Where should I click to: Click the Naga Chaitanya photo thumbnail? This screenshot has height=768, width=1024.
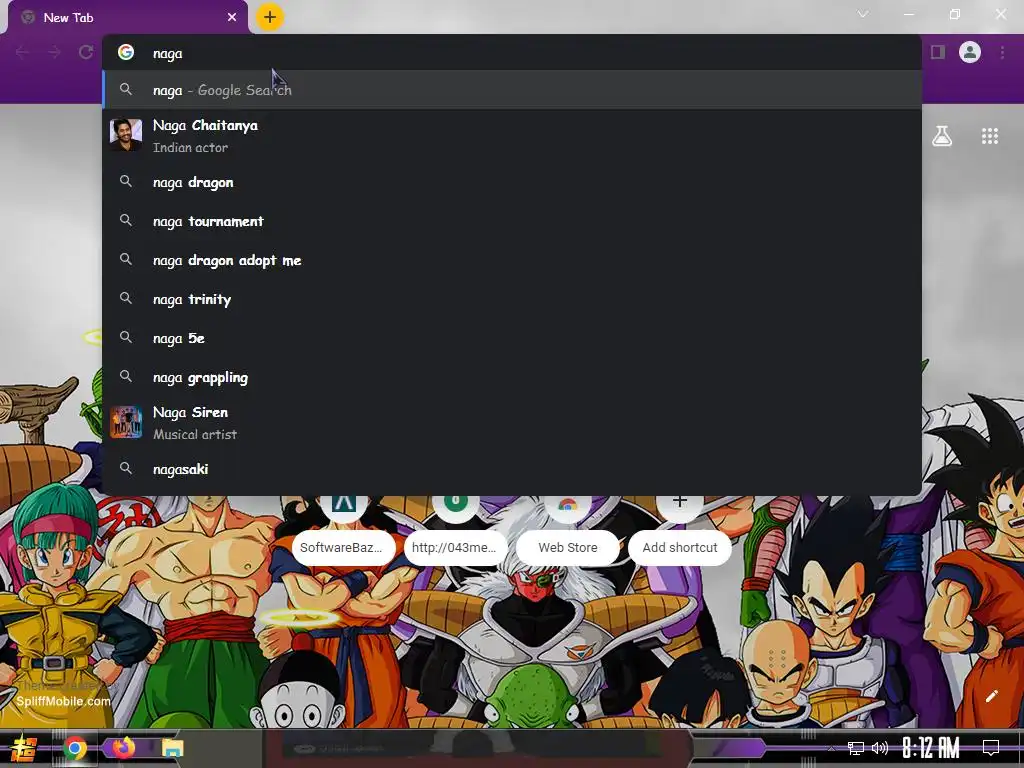pyautogui.click(x=126, y=135)
